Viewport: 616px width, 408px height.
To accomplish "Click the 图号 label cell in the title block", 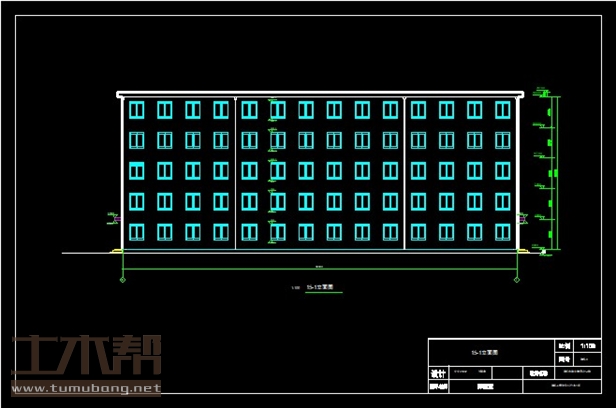I will coord(563,357).
